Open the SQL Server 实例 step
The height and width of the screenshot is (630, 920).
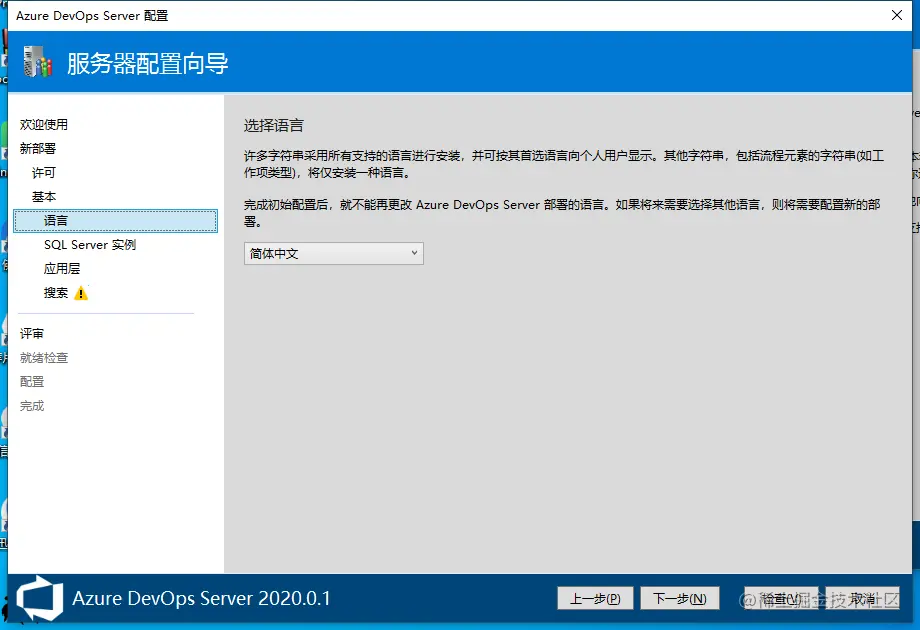point(90,245)
